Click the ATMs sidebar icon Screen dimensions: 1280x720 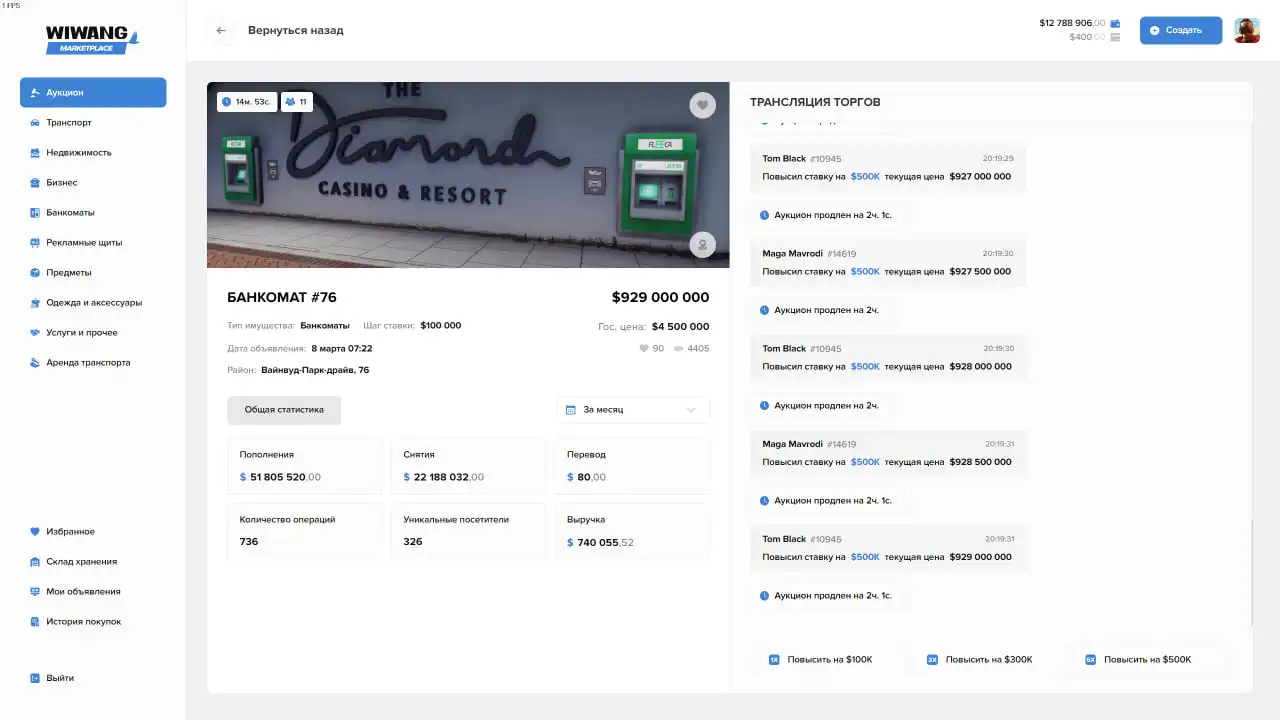point(35,213)
